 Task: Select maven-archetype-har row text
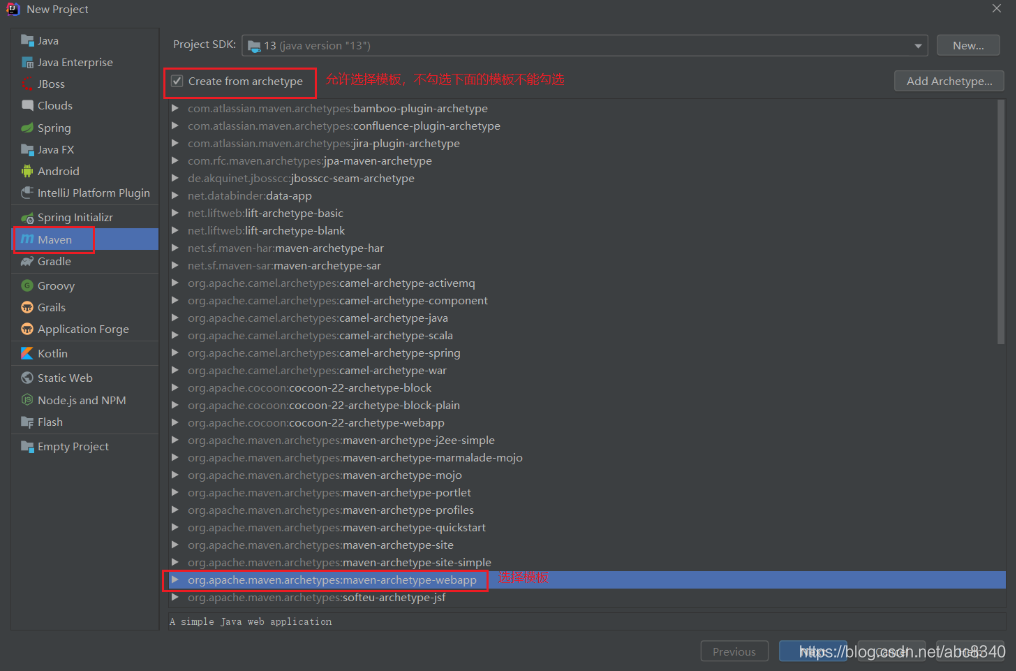pyautogui.click(x=286, y=248)
